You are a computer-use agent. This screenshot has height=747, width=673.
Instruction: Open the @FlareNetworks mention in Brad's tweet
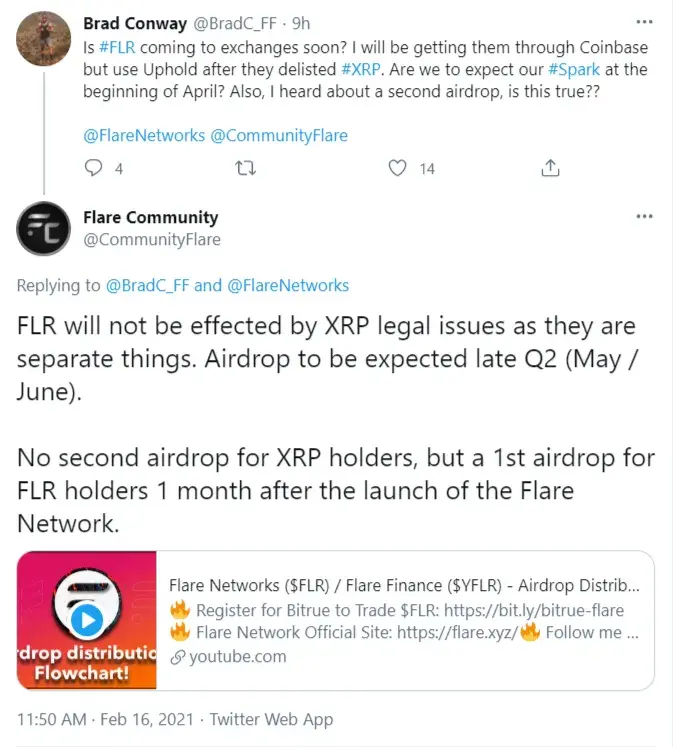146,135
